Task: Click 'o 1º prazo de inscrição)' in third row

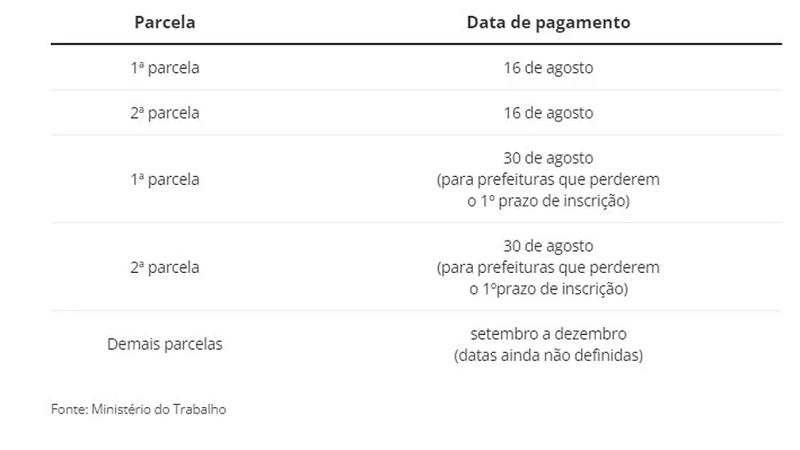Action: pos(548,201)
